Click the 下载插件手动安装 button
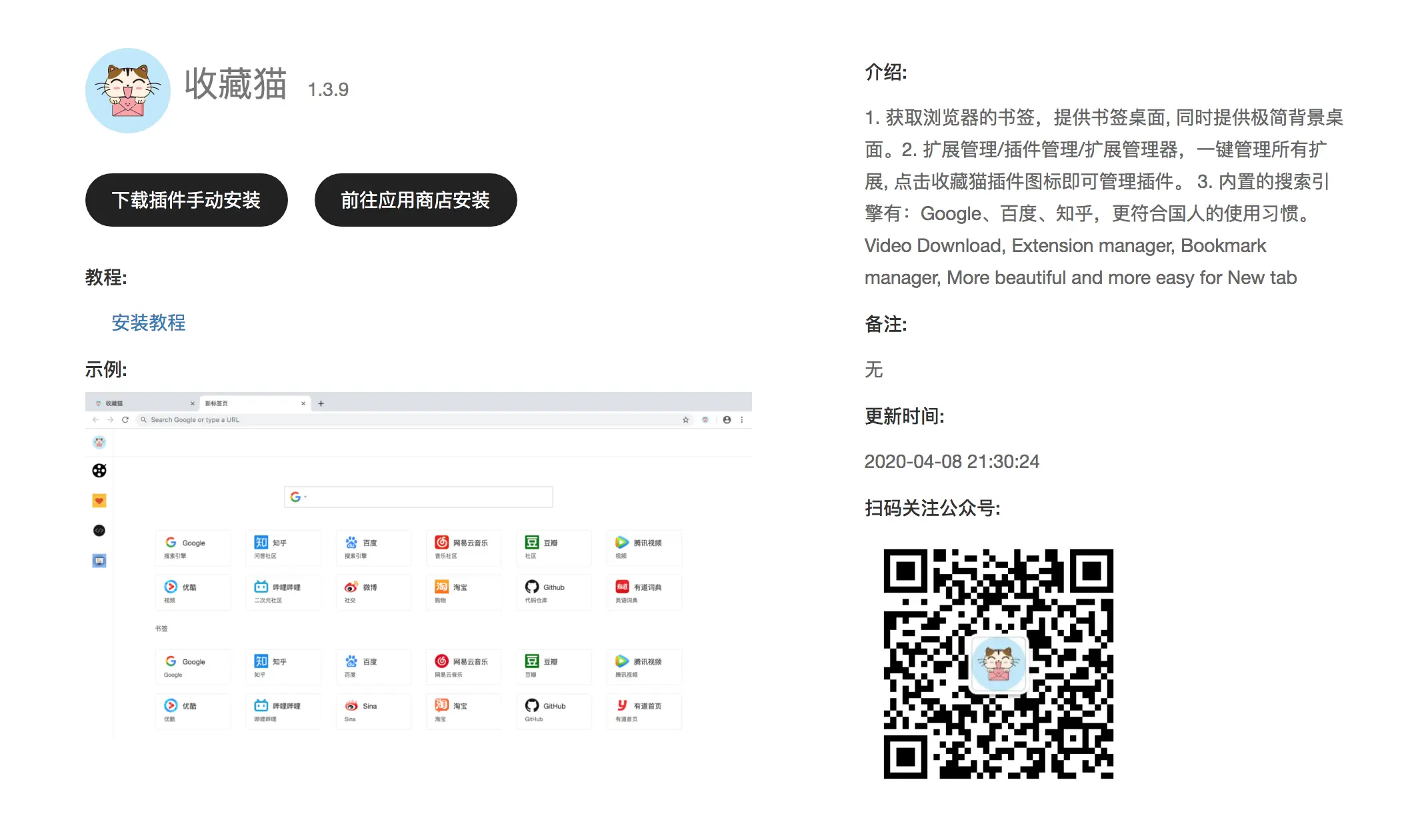 186,200
